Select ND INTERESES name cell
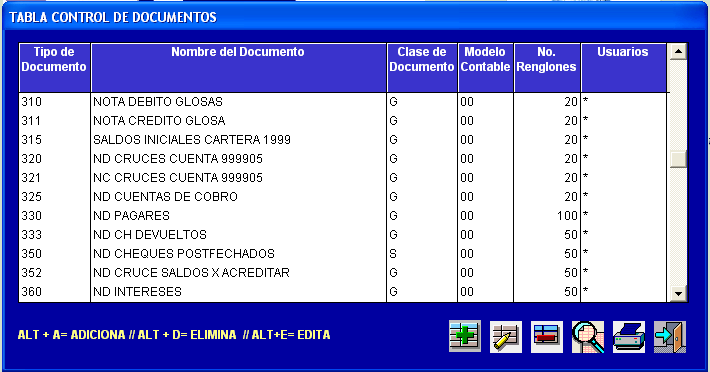This screenshot has width=710, height=372. click(238, 292)
